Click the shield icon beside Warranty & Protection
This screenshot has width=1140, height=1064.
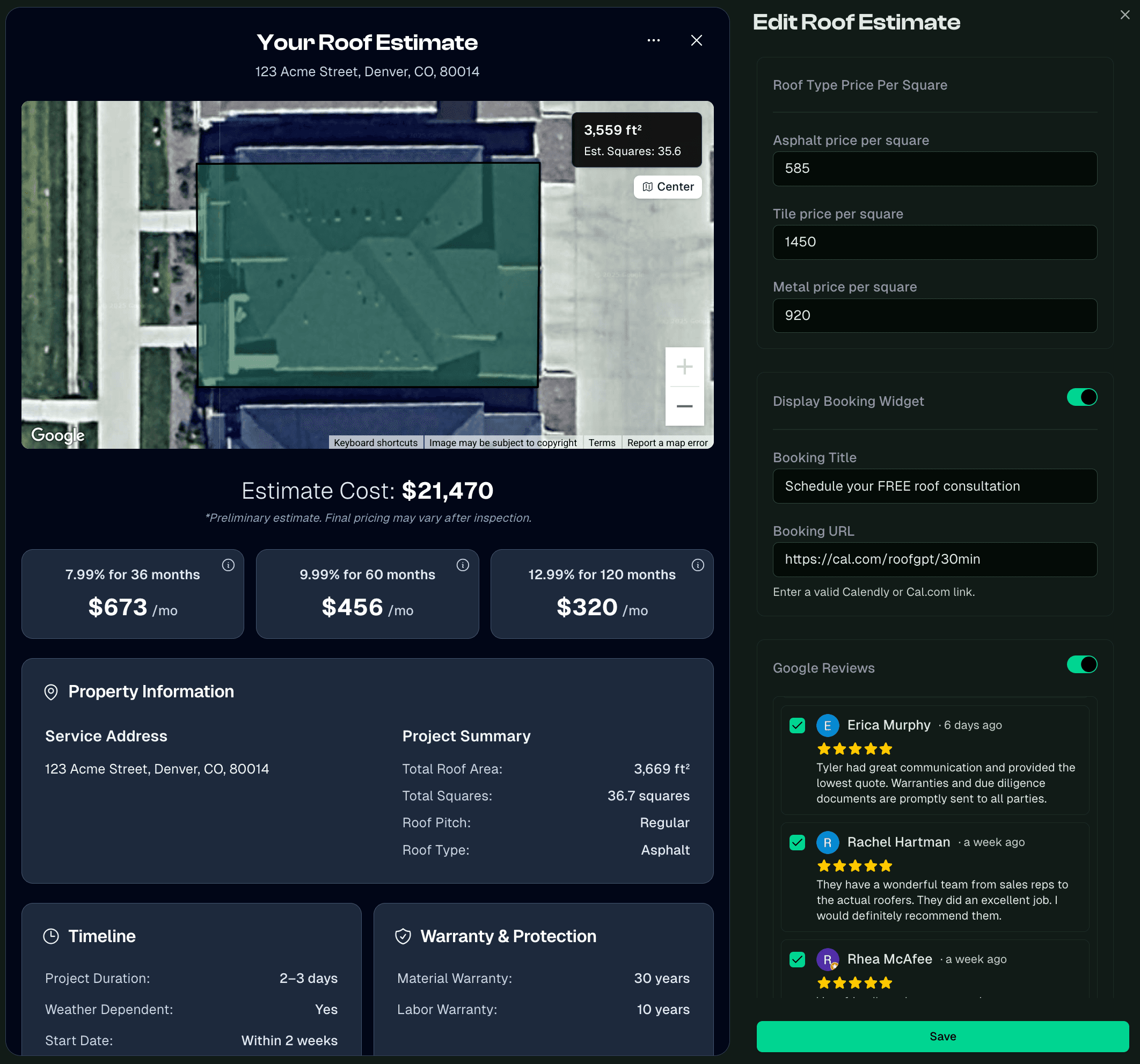(x=403, y=936)
